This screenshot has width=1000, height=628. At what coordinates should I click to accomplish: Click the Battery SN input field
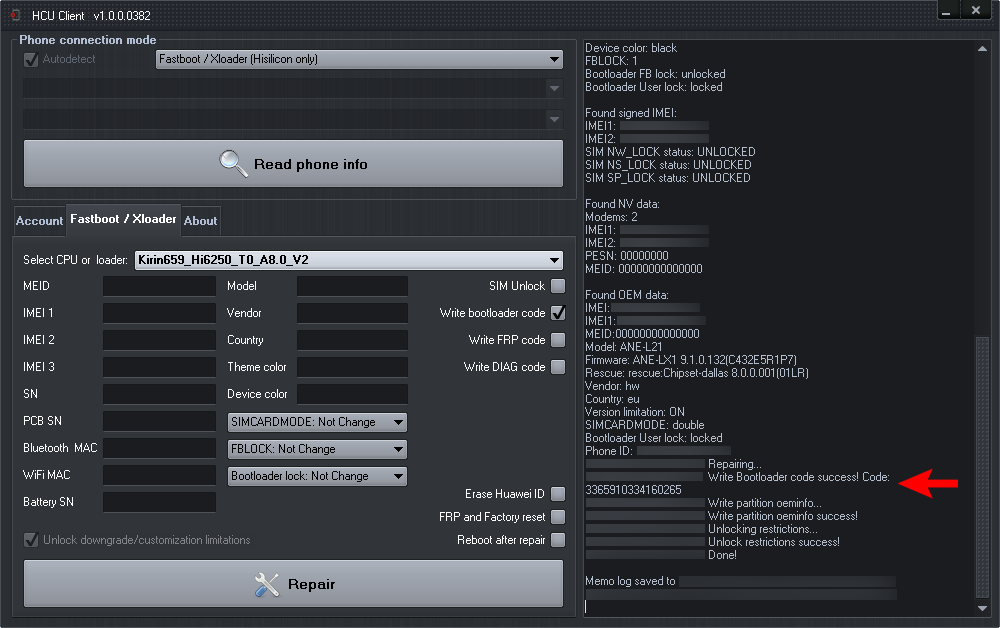click(x=159, y=502)
